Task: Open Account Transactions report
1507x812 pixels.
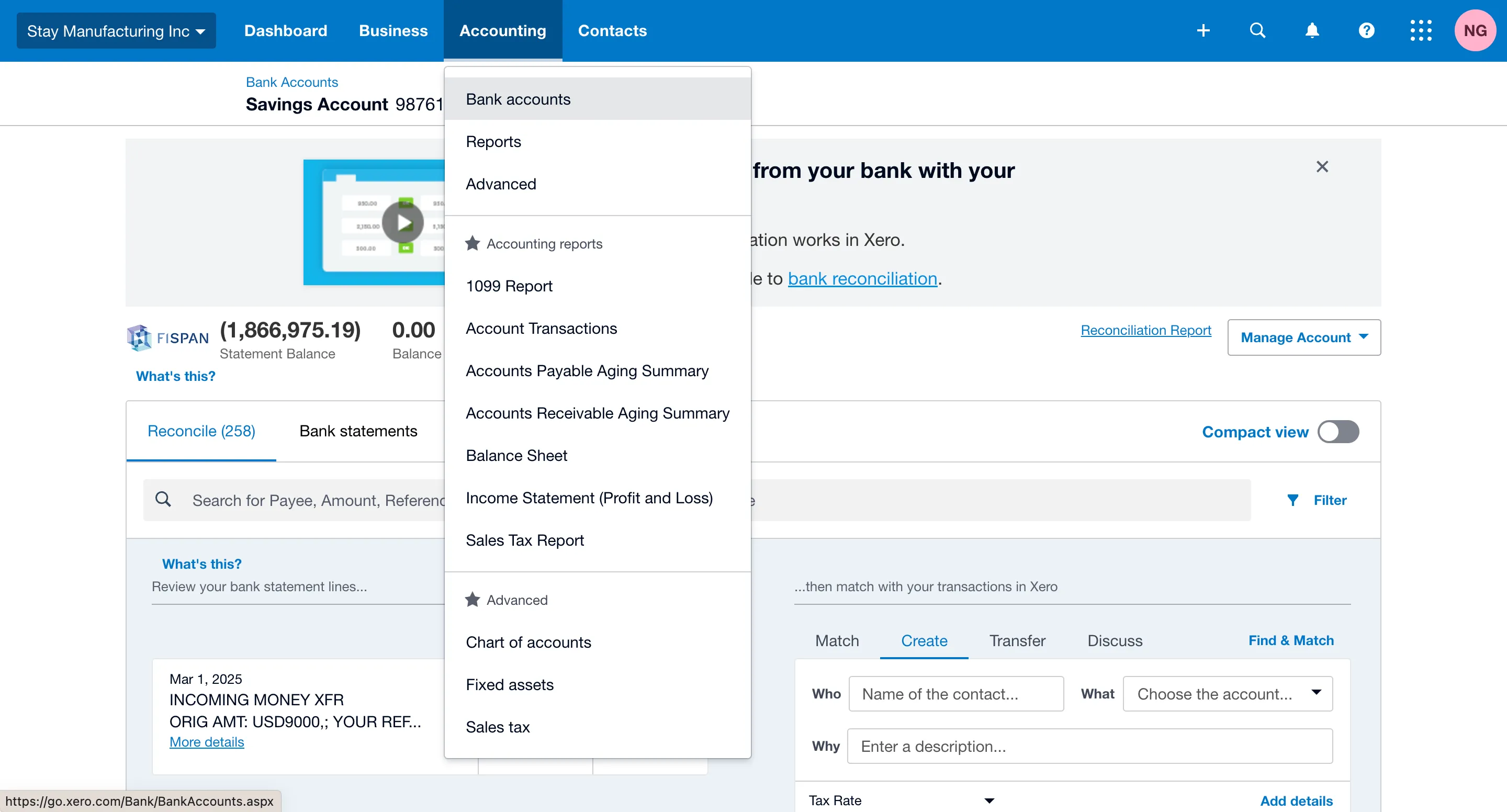Action: 597,328
